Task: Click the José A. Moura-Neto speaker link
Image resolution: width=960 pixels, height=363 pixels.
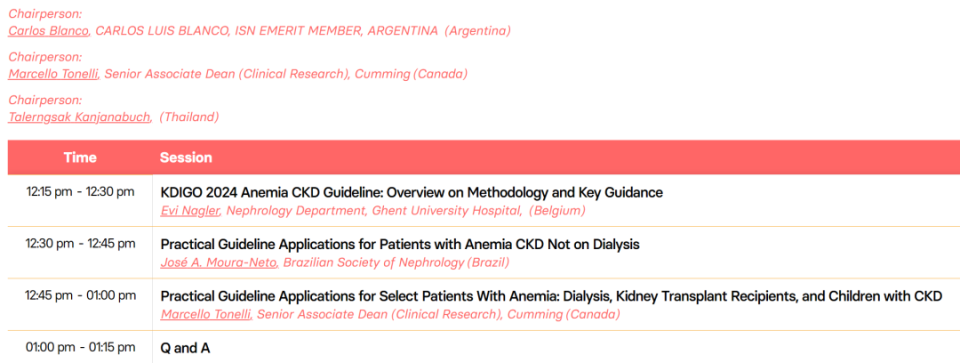Action: (220, 263)
